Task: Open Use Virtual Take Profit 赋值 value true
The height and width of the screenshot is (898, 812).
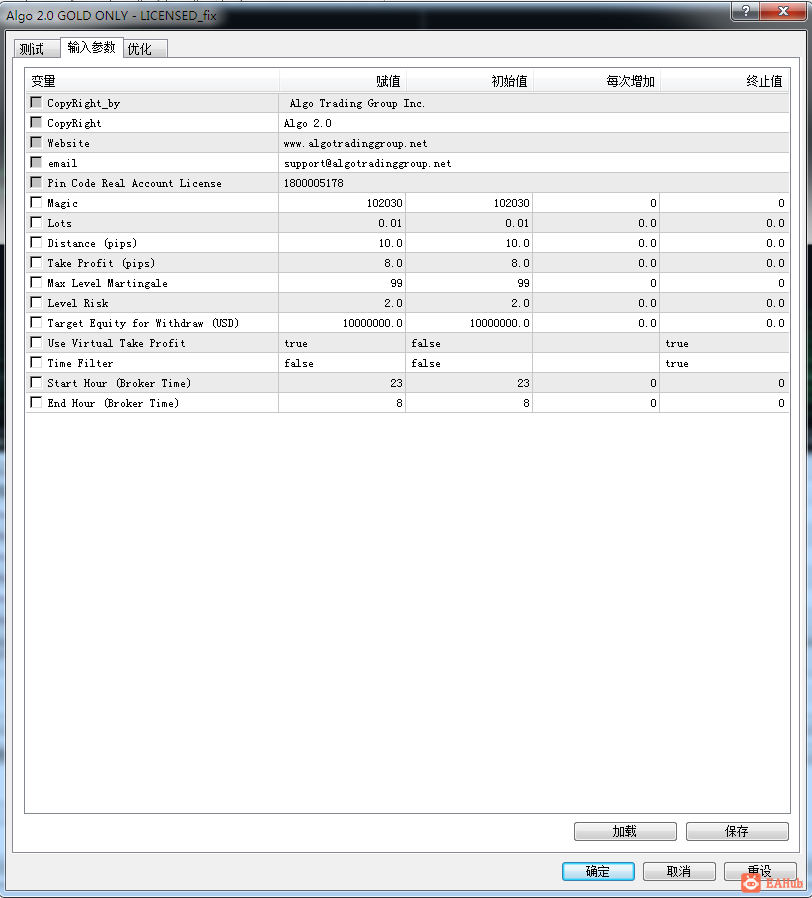Action: [x=342, y=342]
